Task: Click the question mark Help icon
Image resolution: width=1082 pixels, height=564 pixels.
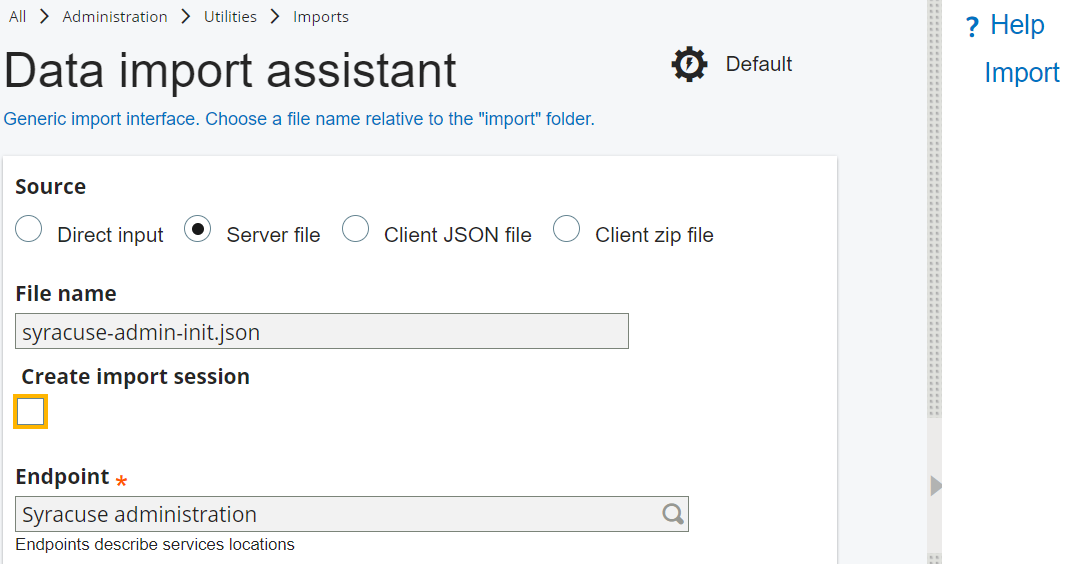Action: [x=971, y=27]
